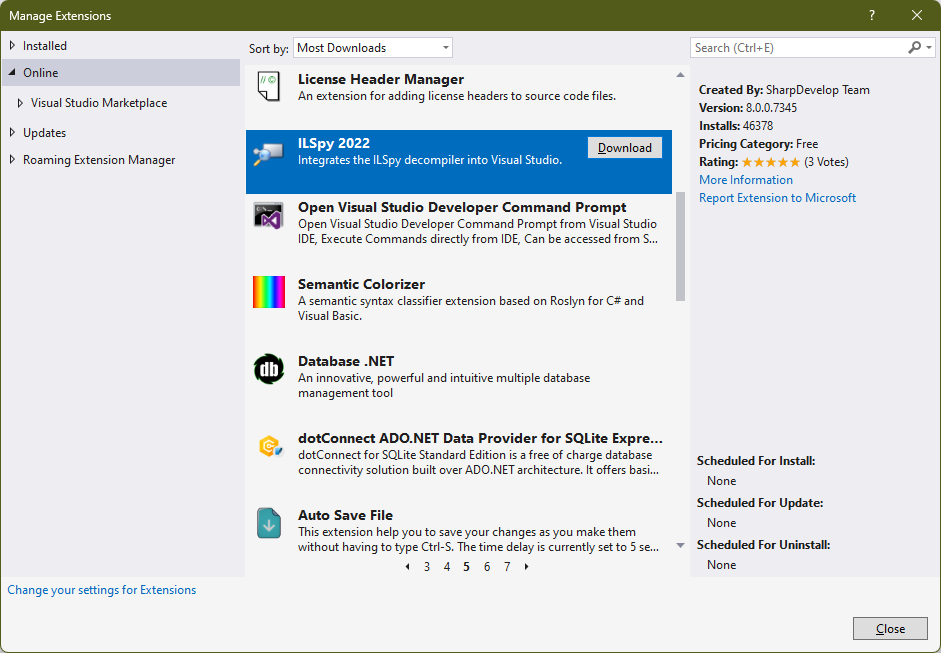Select the Auto Save File title
The image size is (941, 653).
(x=346, y=515)
